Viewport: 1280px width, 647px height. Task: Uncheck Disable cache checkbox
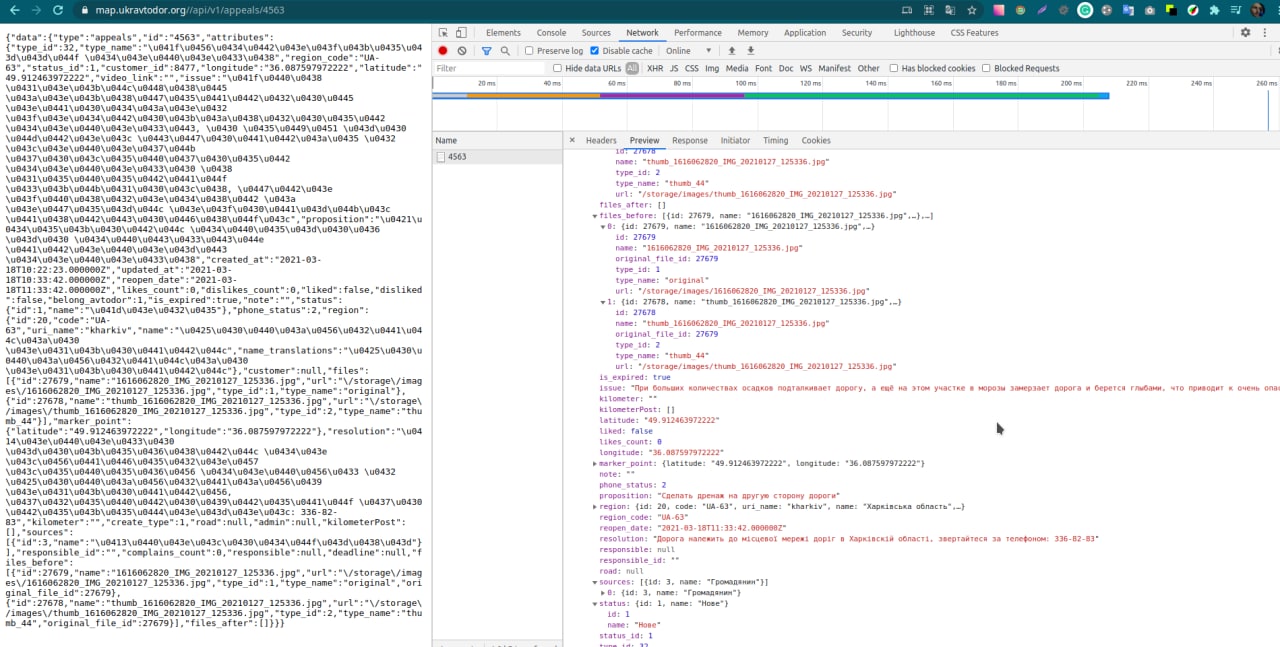595,51
